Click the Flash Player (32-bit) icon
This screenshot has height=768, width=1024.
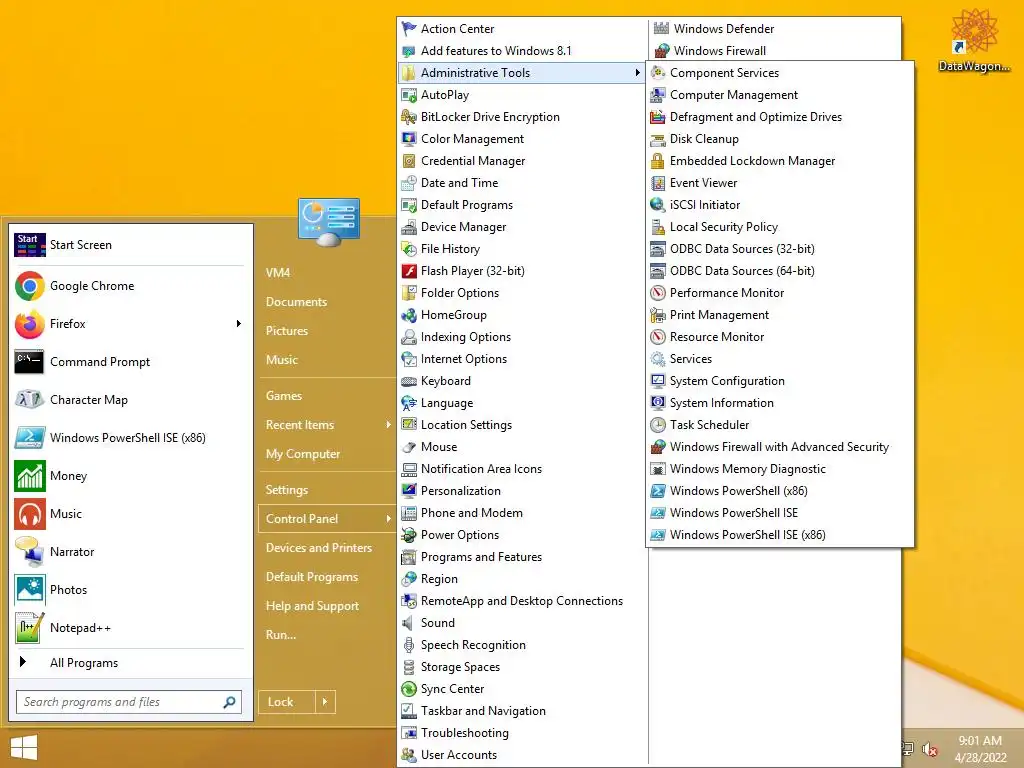(409, 271)
